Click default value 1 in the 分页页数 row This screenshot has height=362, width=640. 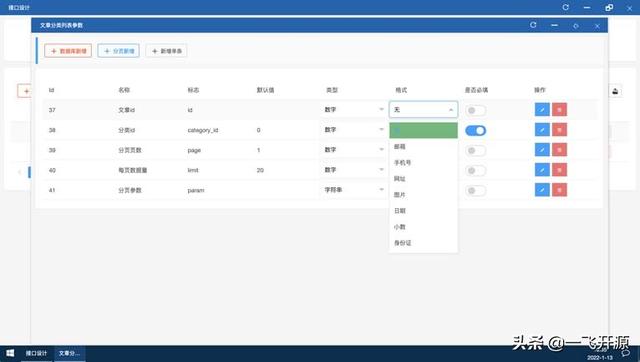258,150
